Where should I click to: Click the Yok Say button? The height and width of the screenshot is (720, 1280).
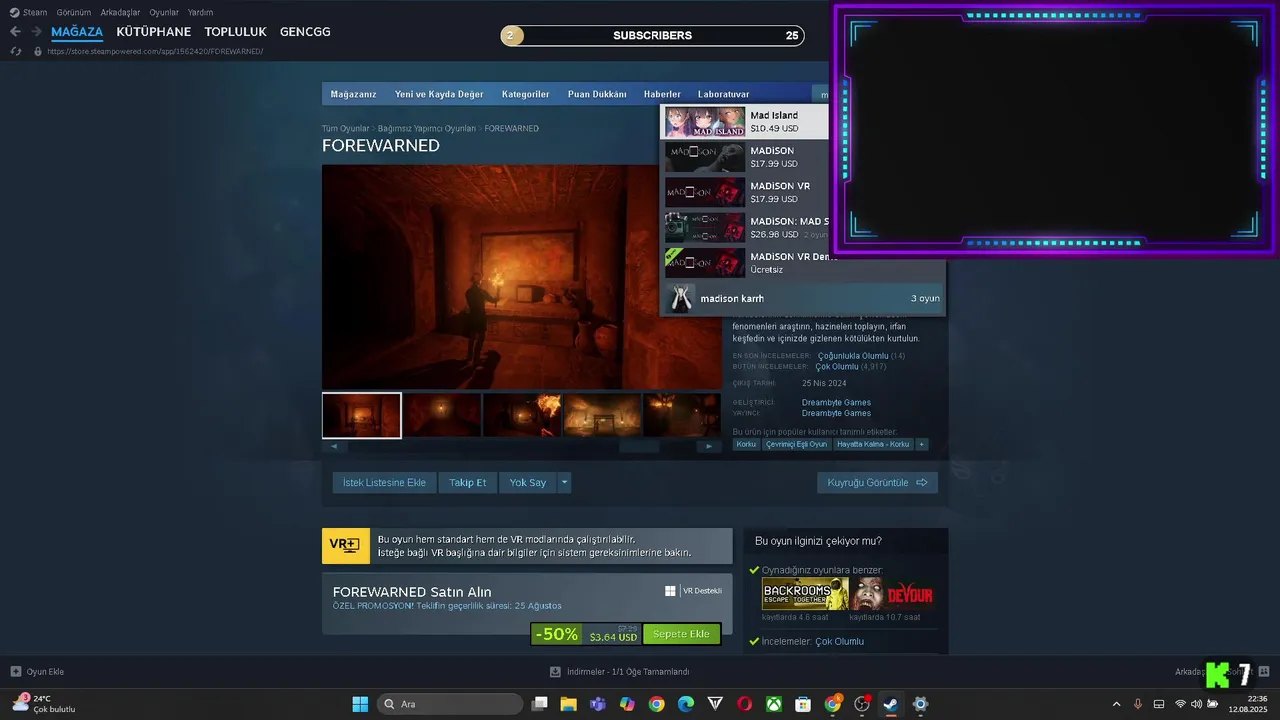click(x=527, y=482)
